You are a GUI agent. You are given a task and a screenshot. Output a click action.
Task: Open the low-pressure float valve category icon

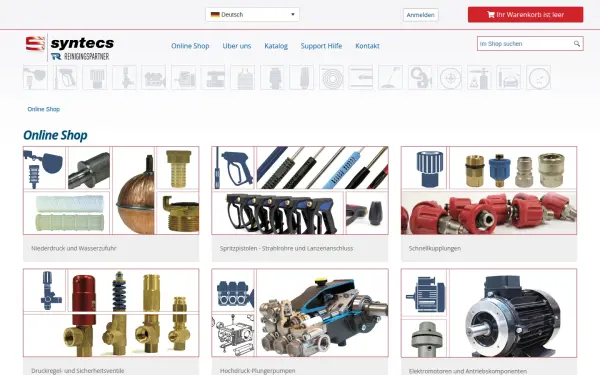(x=35, y=77)
